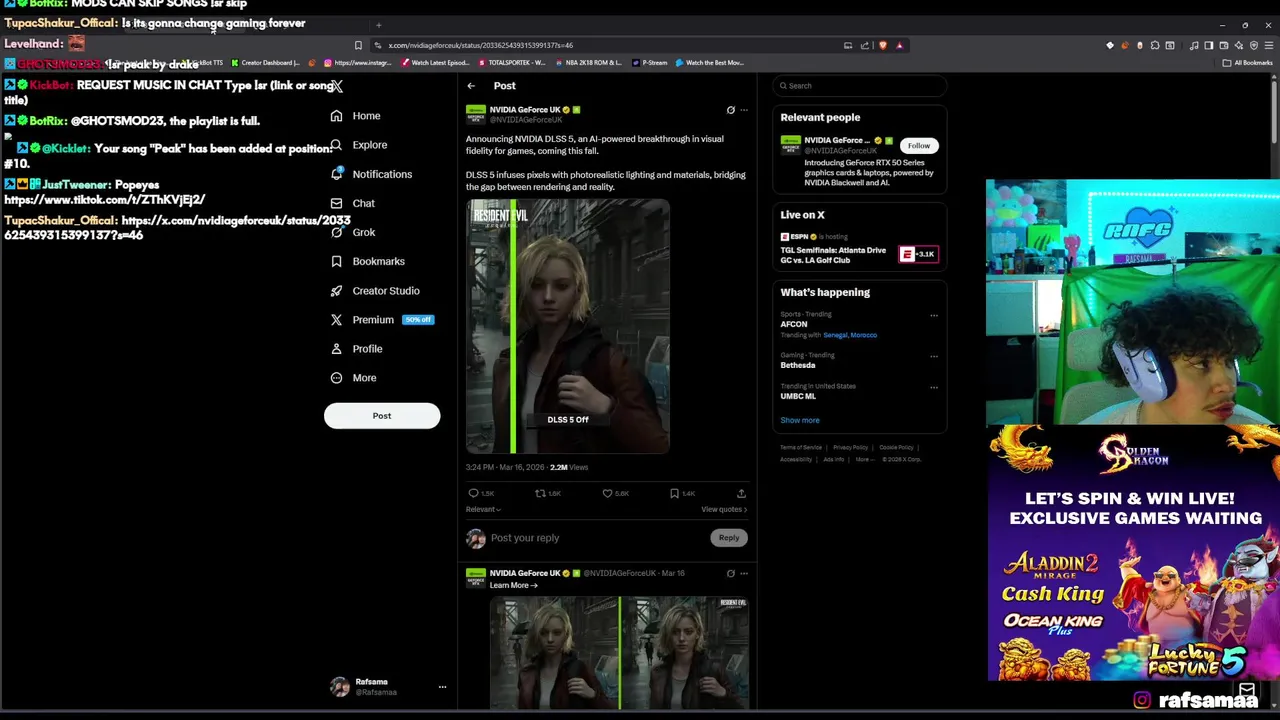Like the post via heart icon
This screenshot has width=1280, height=720.
[x=607, y=493]
